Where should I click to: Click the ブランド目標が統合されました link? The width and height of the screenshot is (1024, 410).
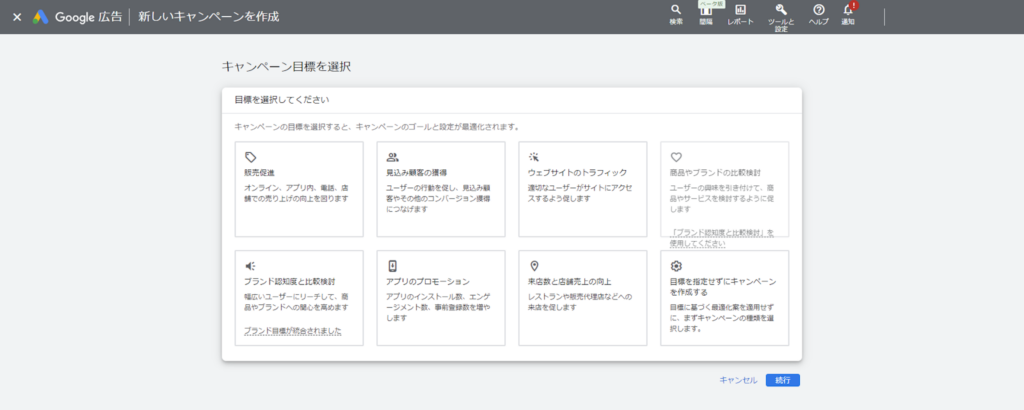[x=293, y=331]
